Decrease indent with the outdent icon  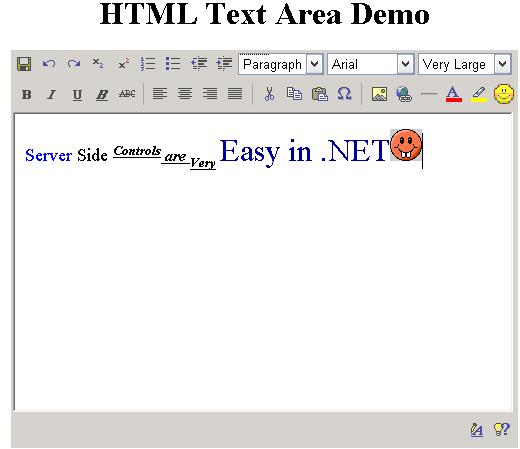pyautogui.click(x=199, y=64)
